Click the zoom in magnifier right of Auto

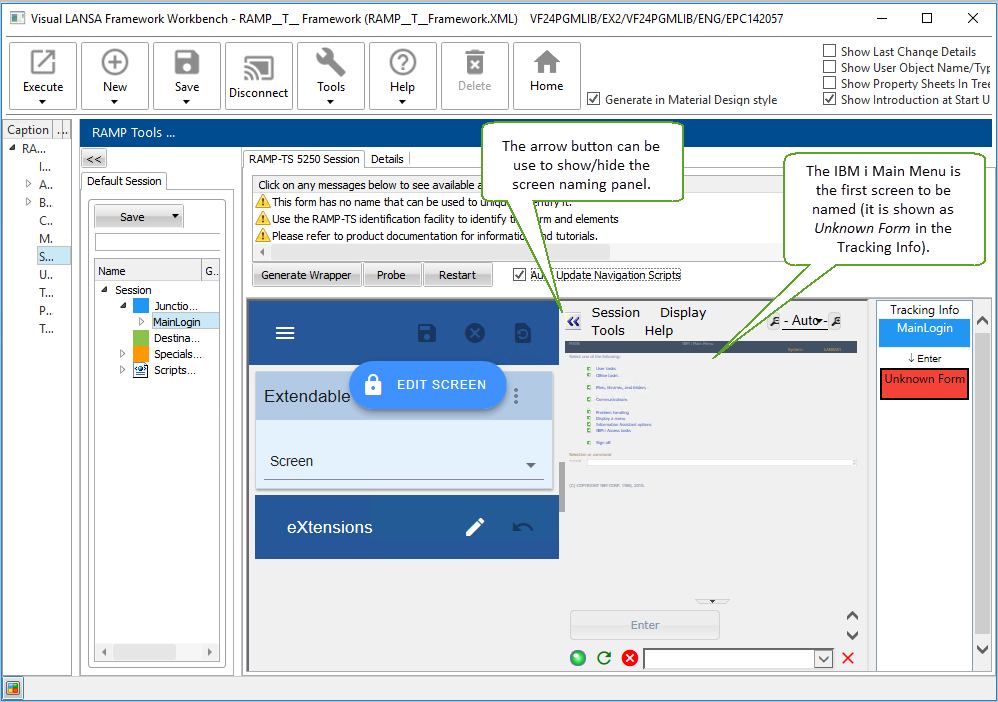point(836,322)
